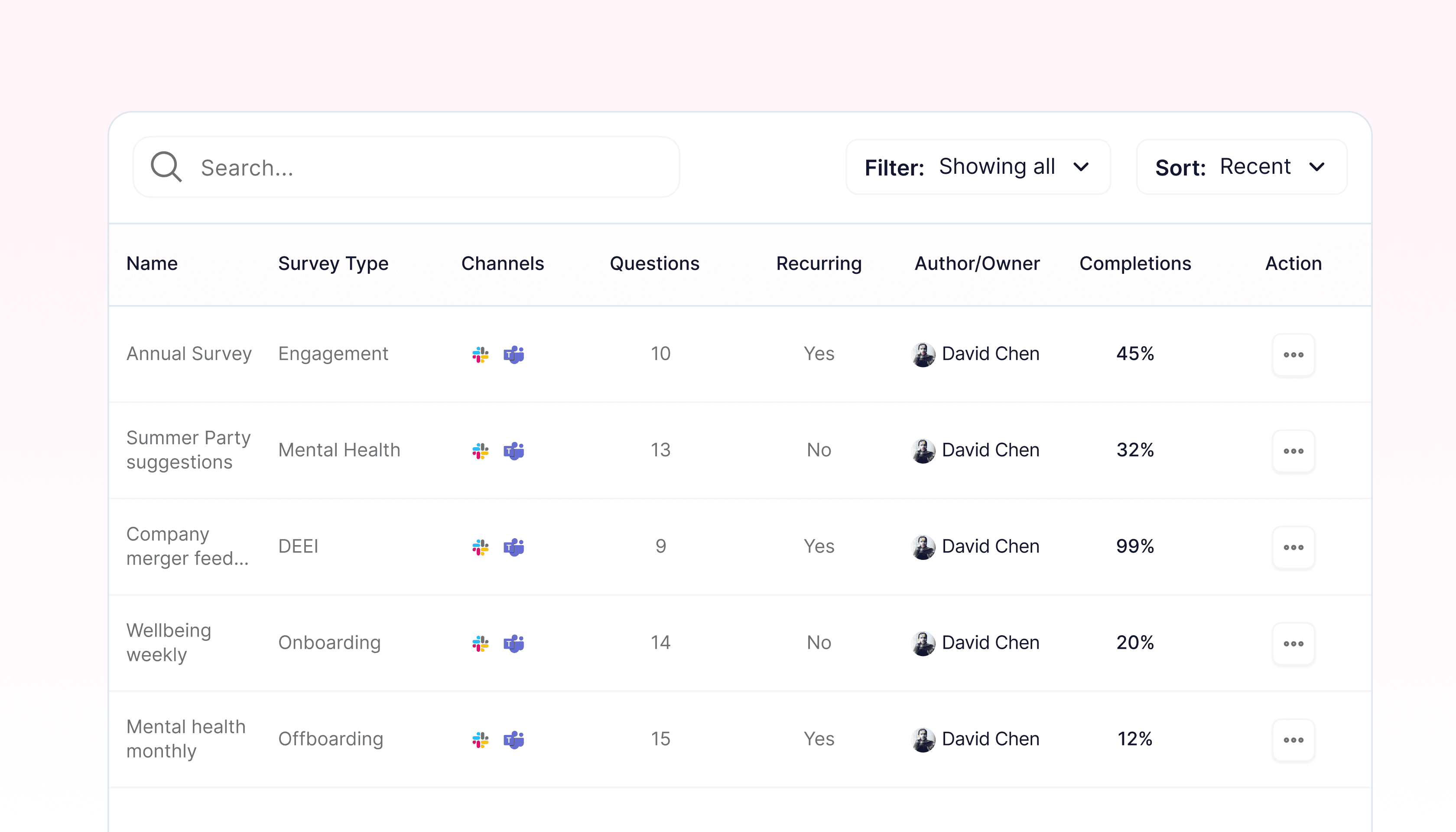Click Teams icon in Annual Survey row

[513, 354]
